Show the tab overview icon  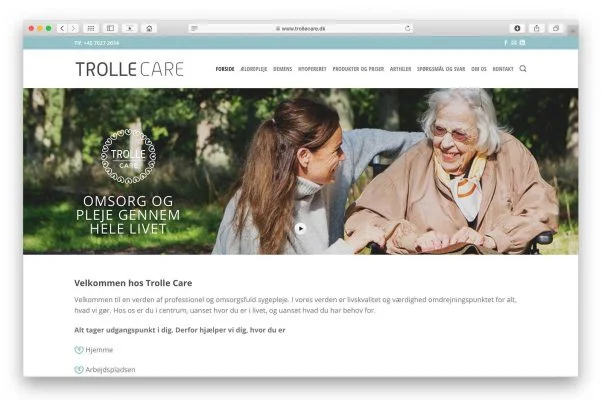pos(556,28)
